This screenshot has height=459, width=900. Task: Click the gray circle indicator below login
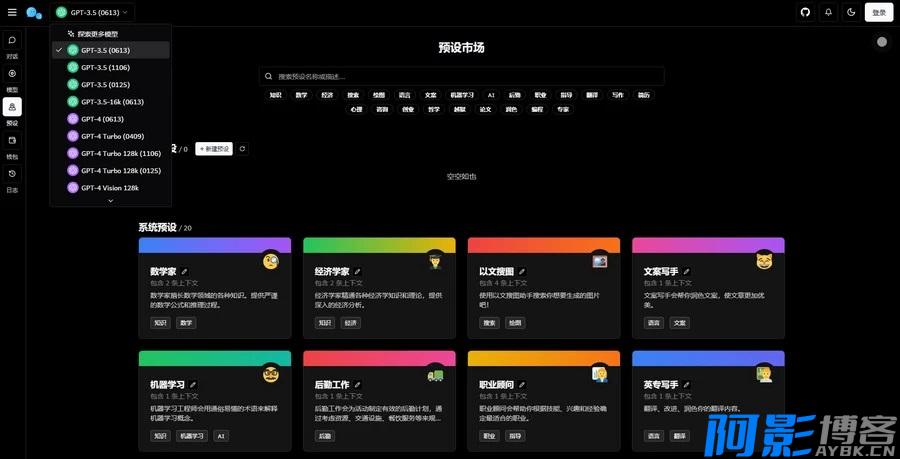[x=882, y=42]
